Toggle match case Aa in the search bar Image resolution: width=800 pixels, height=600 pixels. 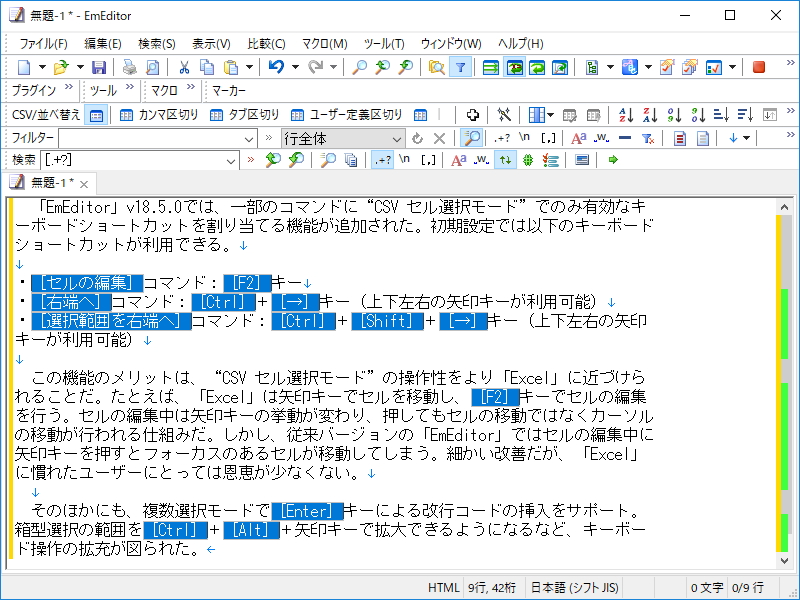(x=458, y=160)
